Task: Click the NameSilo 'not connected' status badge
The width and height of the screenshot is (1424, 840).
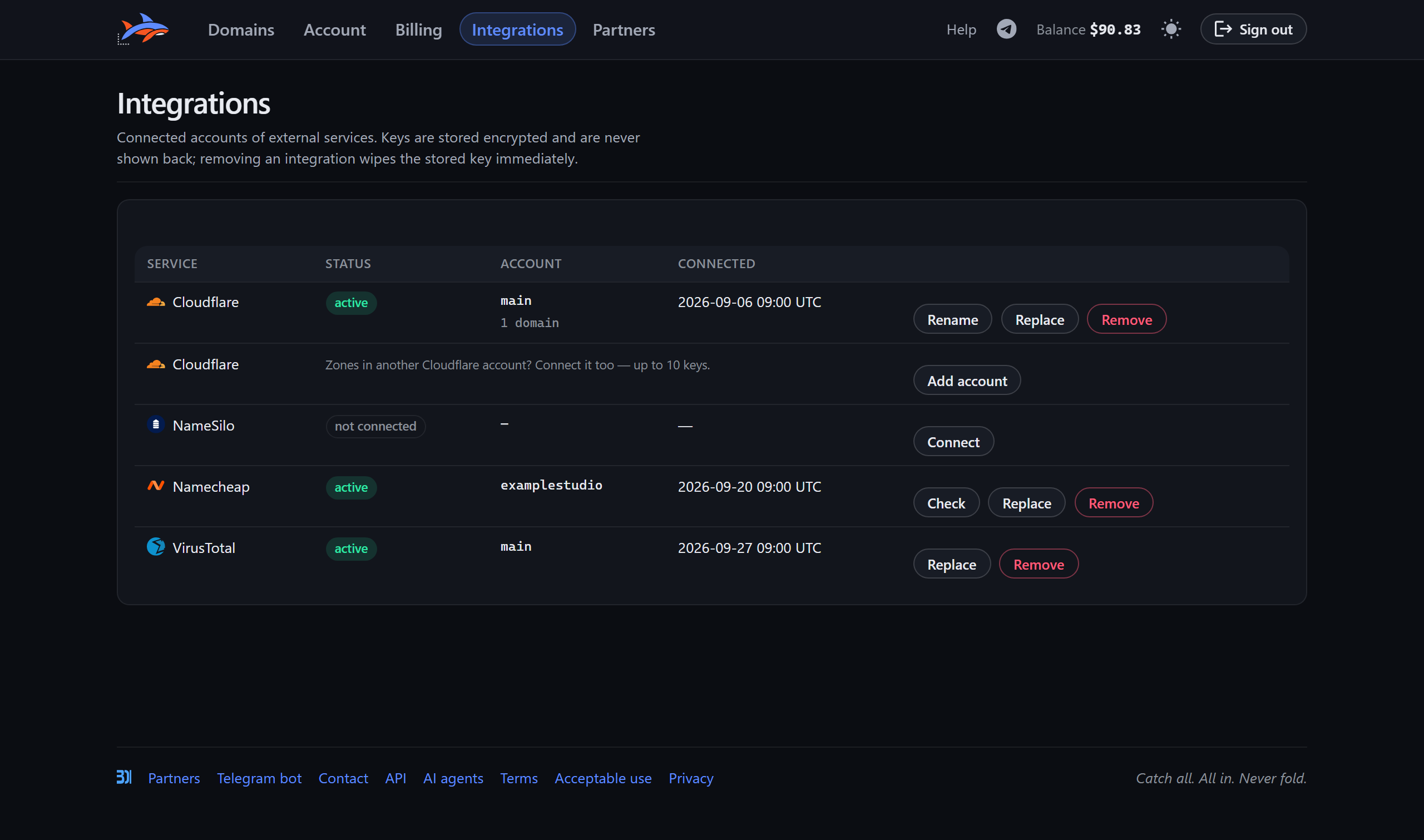Action: 375,426
